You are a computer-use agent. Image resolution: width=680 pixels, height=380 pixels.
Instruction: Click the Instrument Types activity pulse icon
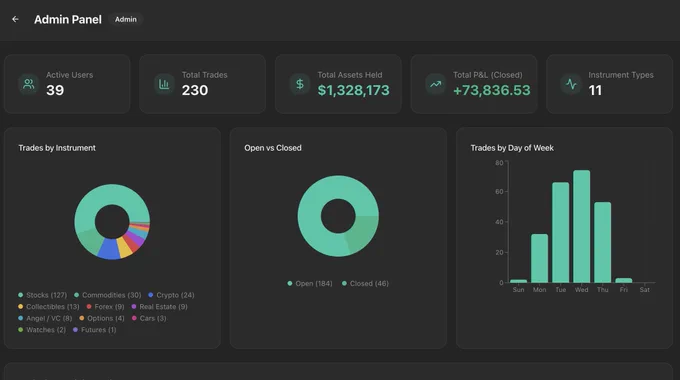pyautogui.click(x=571, y=84)
